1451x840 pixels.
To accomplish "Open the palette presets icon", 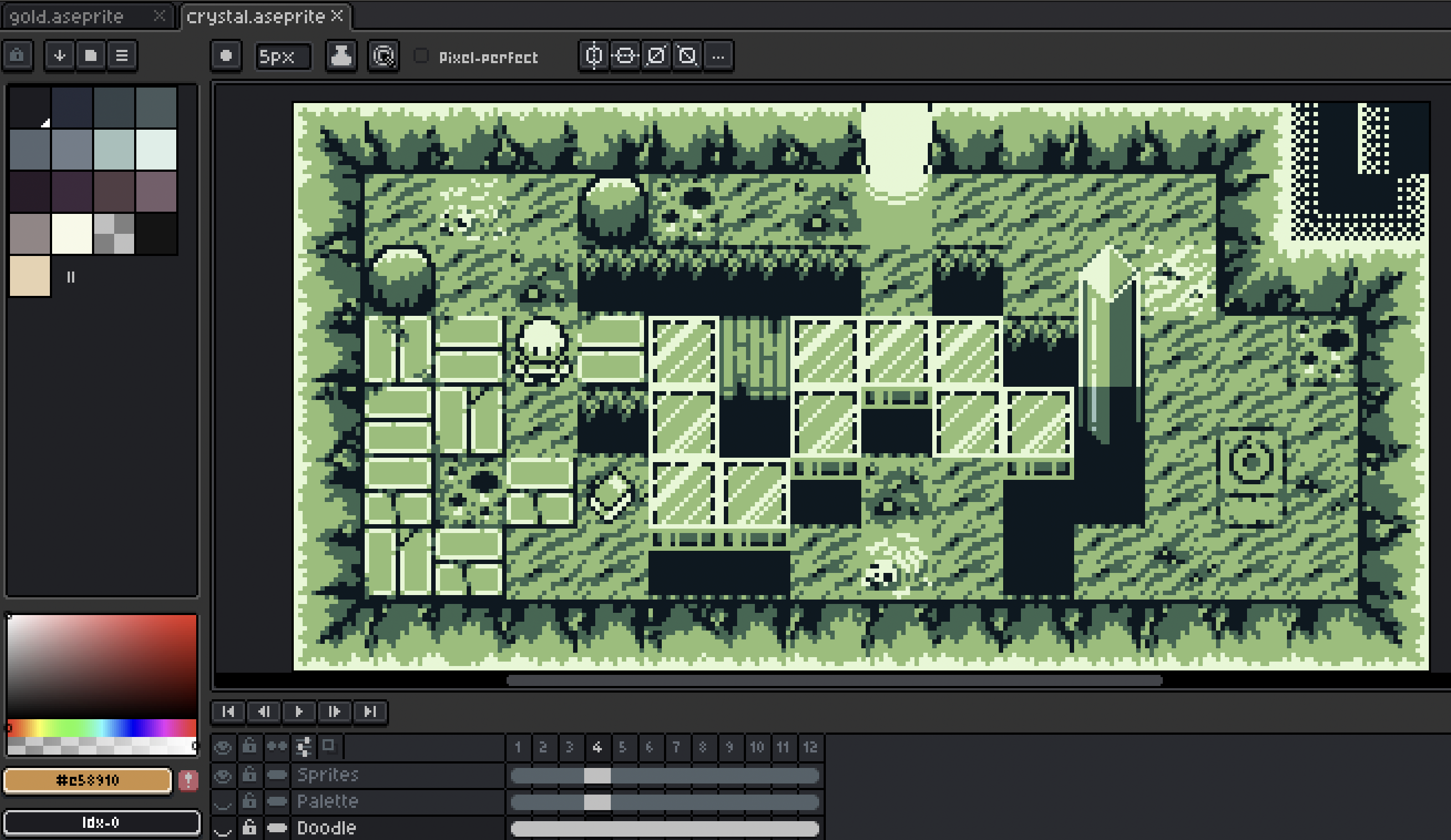I will click(x=90, y=56).
